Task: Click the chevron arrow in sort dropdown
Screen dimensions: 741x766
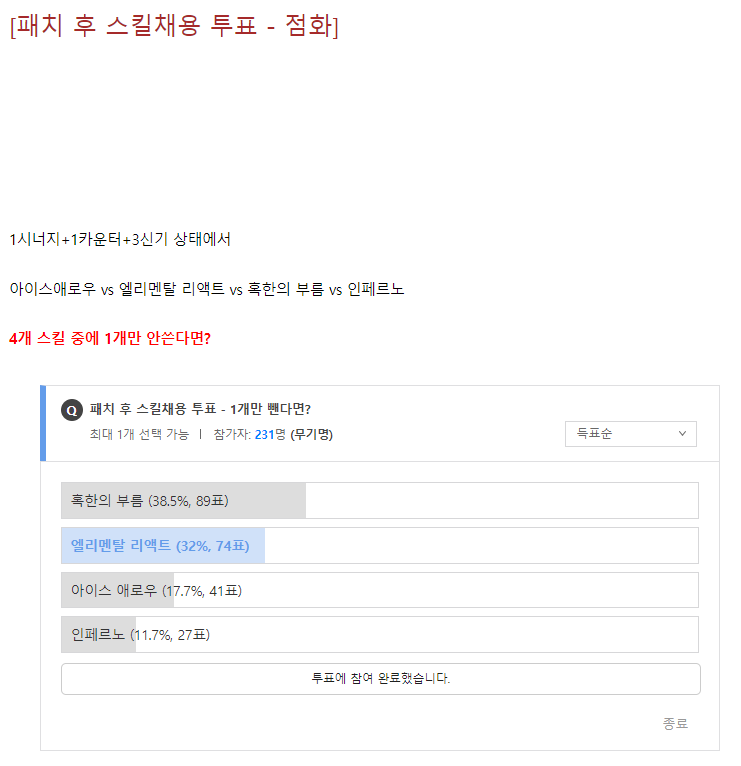Action: [682, 433]
